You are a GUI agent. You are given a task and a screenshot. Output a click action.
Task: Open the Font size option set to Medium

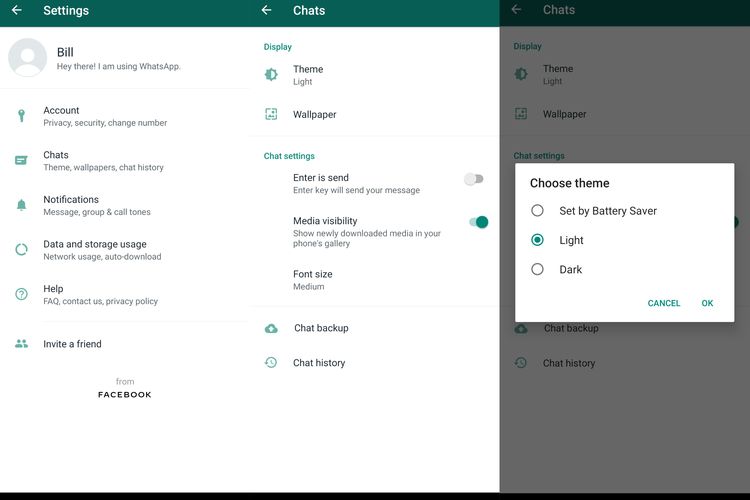375,280
